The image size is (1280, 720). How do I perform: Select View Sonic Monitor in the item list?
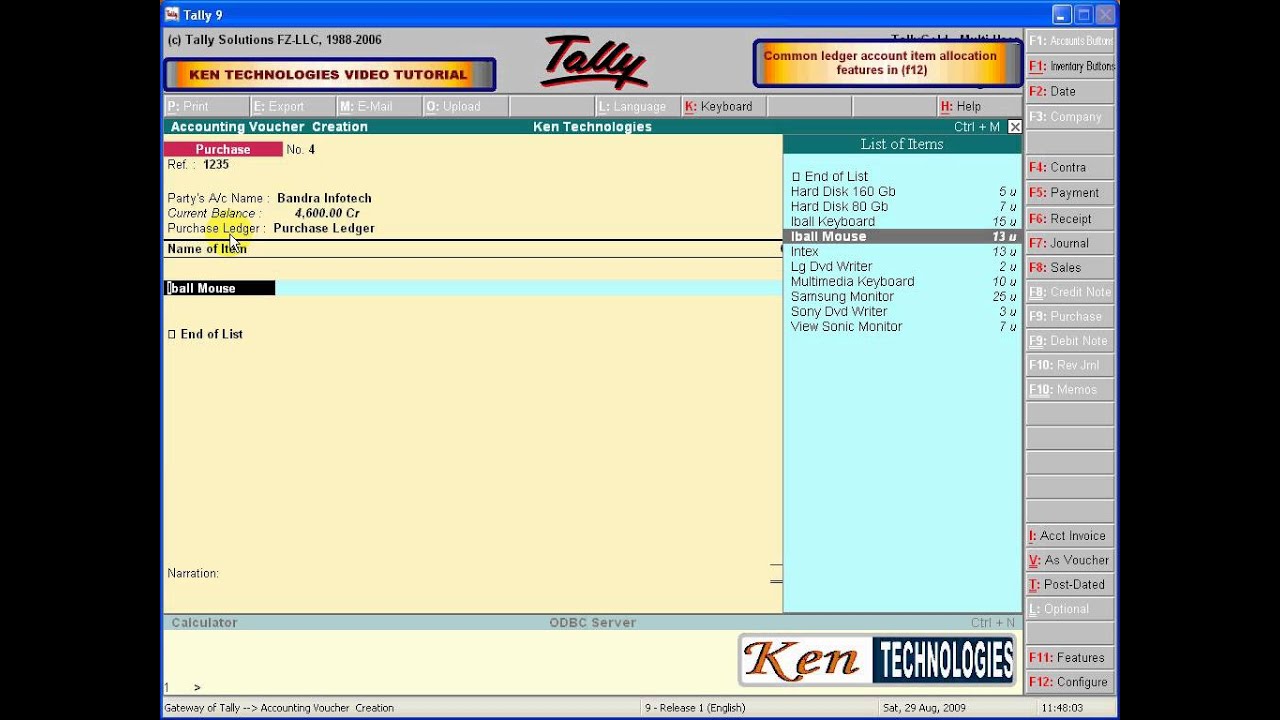tap(902, 327)
